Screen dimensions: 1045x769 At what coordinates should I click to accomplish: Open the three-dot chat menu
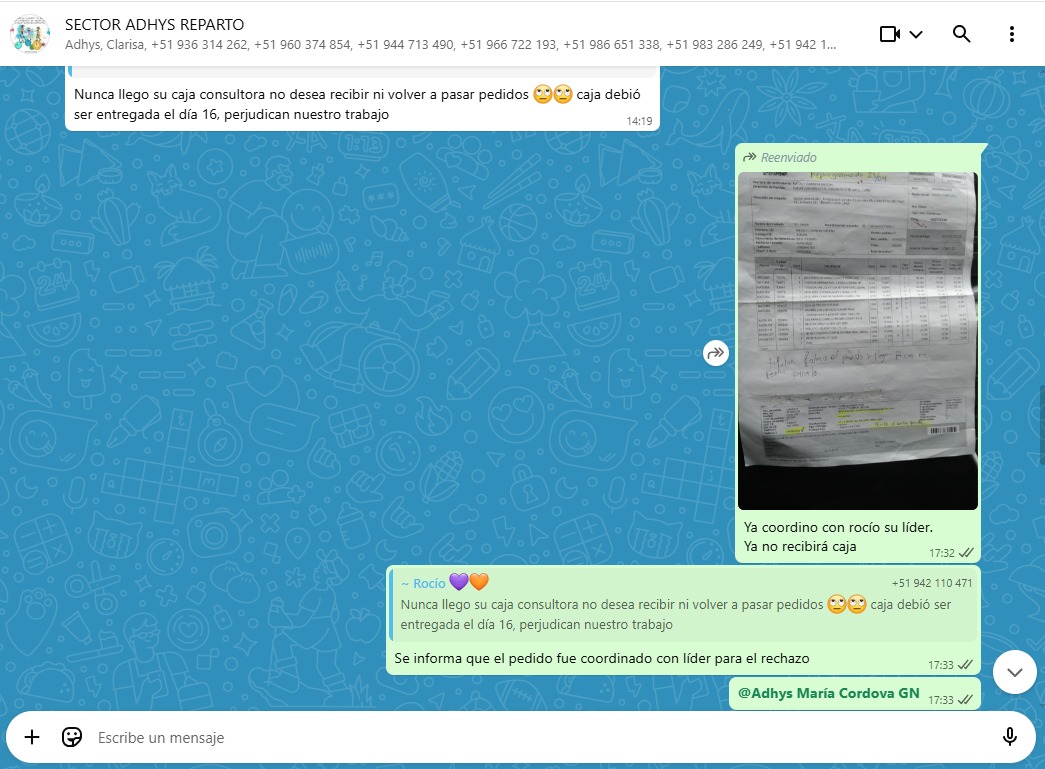(1011, 34)
